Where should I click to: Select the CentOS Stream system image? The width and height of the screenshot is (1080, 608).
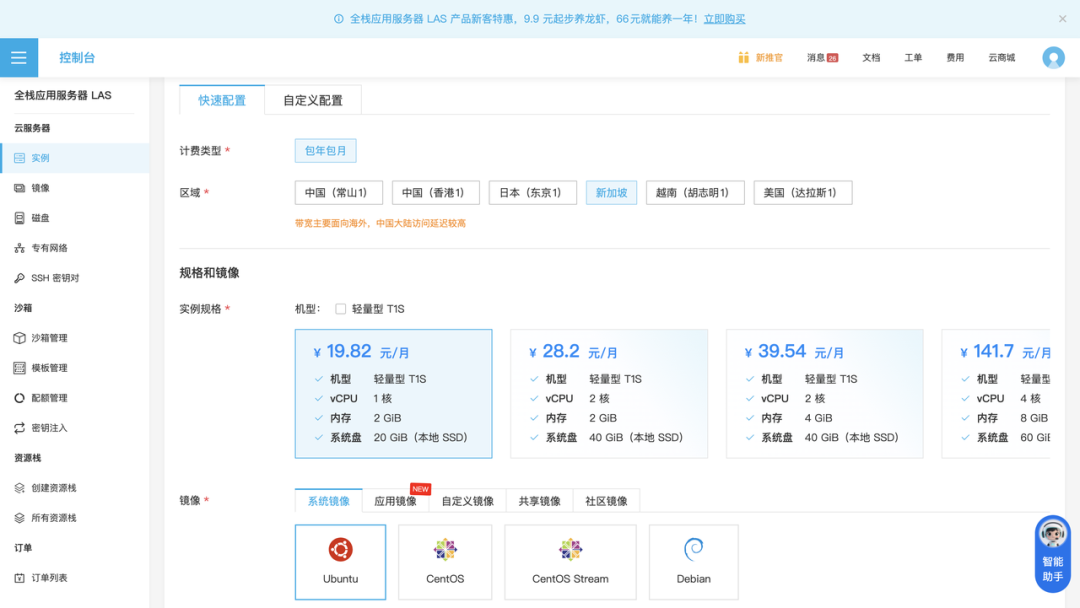coord(570,562)
